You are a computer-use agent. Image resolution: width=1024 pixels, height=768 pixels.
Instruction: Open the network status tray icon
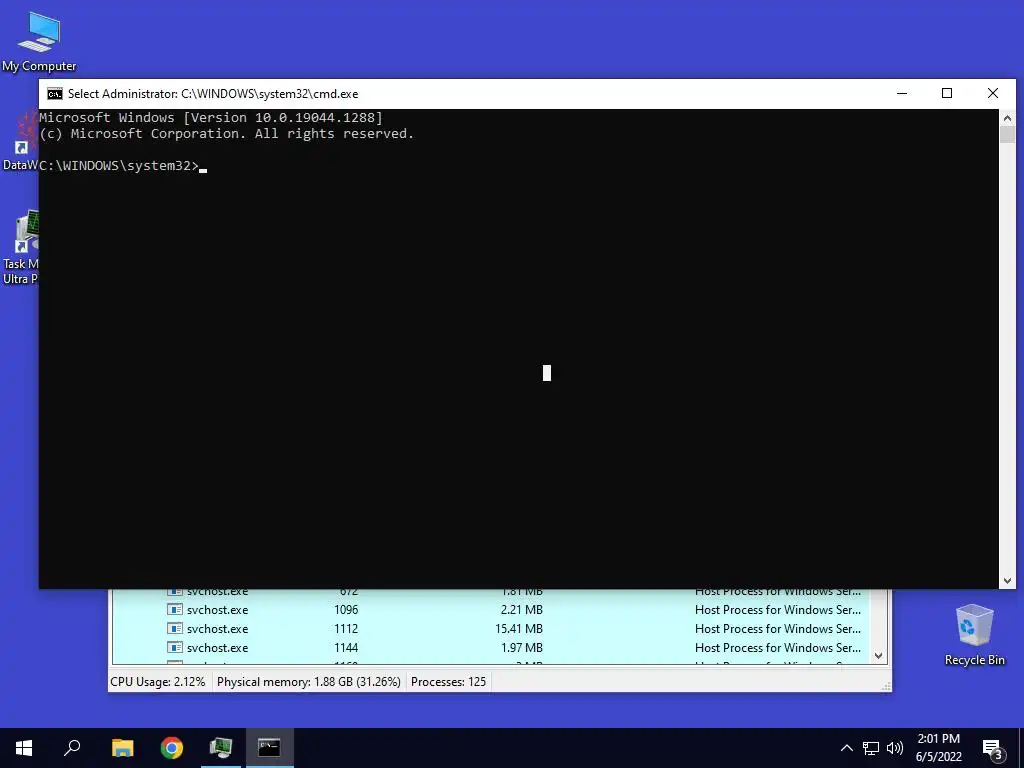pyautogui.click(x=871, y=748)
